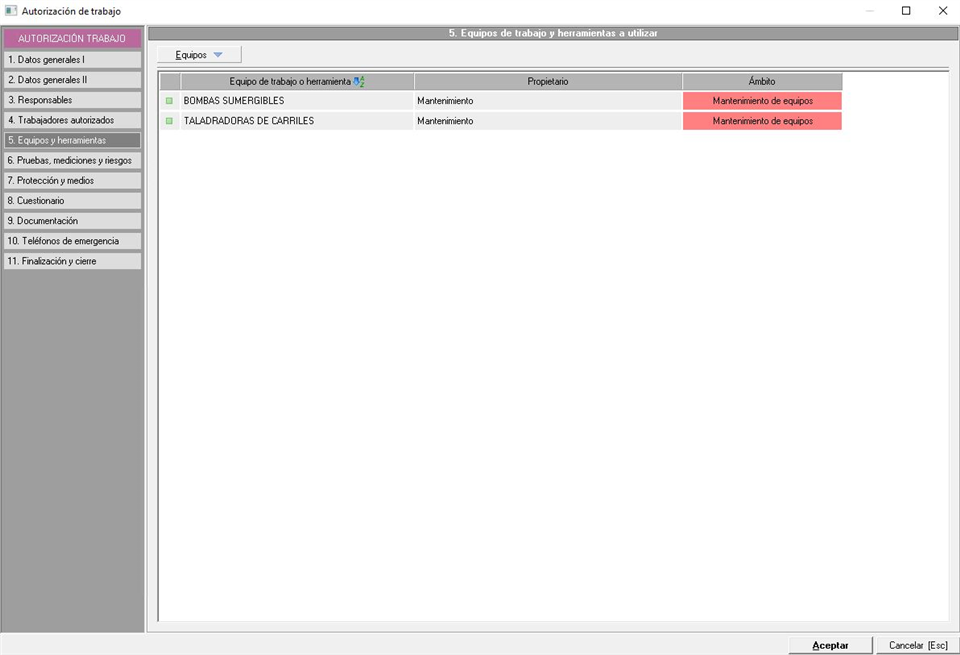
Task: Click the AUTORIZACIÓN TRABAJO header
Action: pos(72,38)
